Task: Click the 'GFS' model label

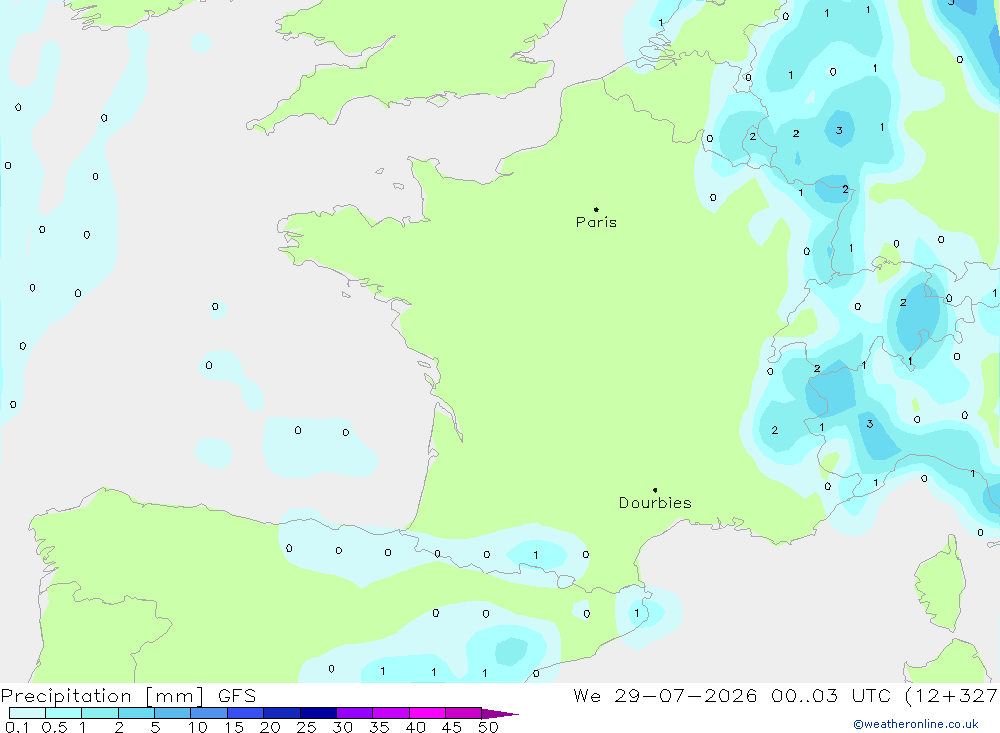Action: [237, 696]
